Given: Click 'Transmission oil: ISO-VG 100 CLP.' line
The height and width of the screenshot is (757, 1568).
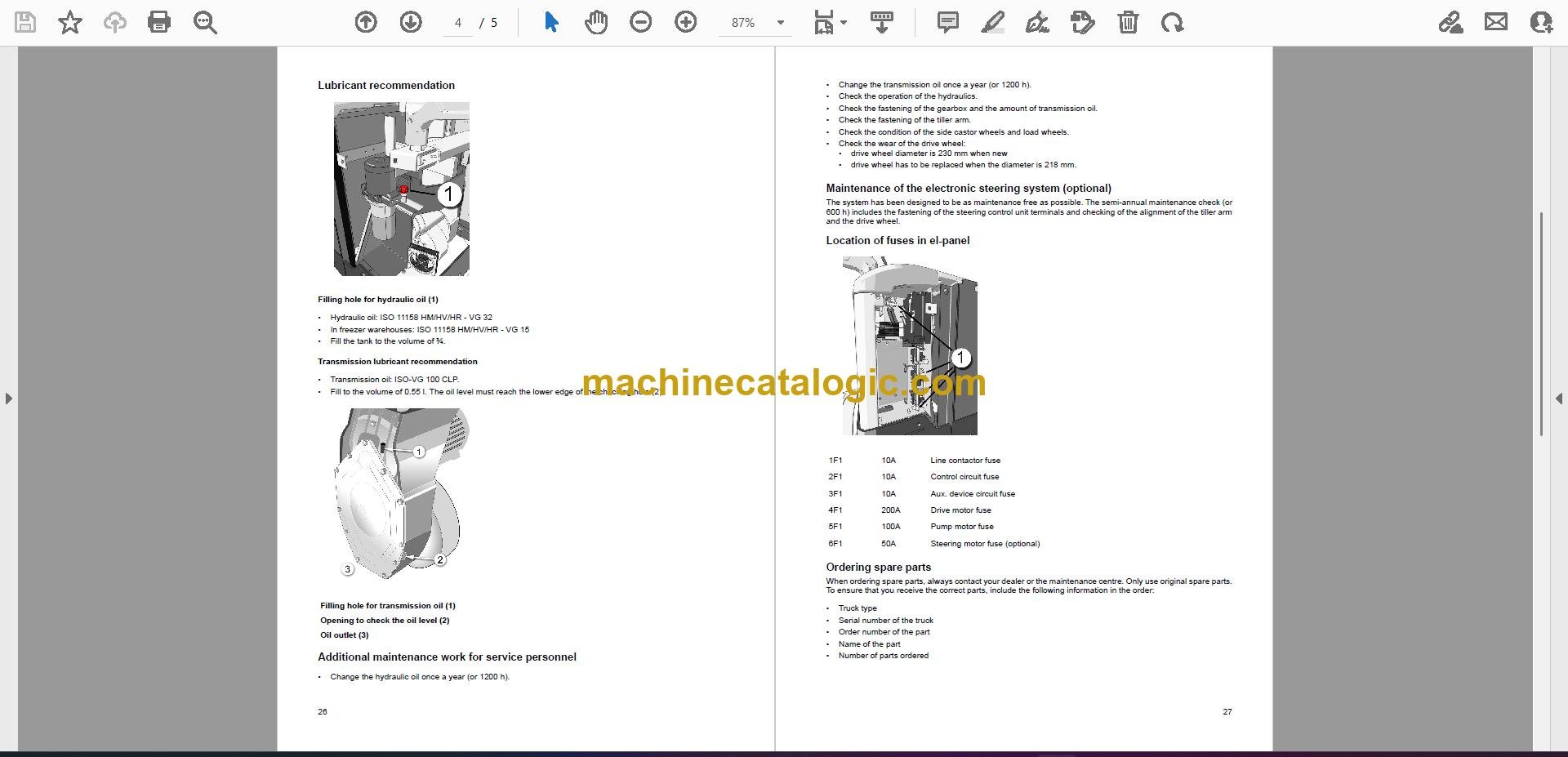Looking at the screenshot, I should click(394, 380).
